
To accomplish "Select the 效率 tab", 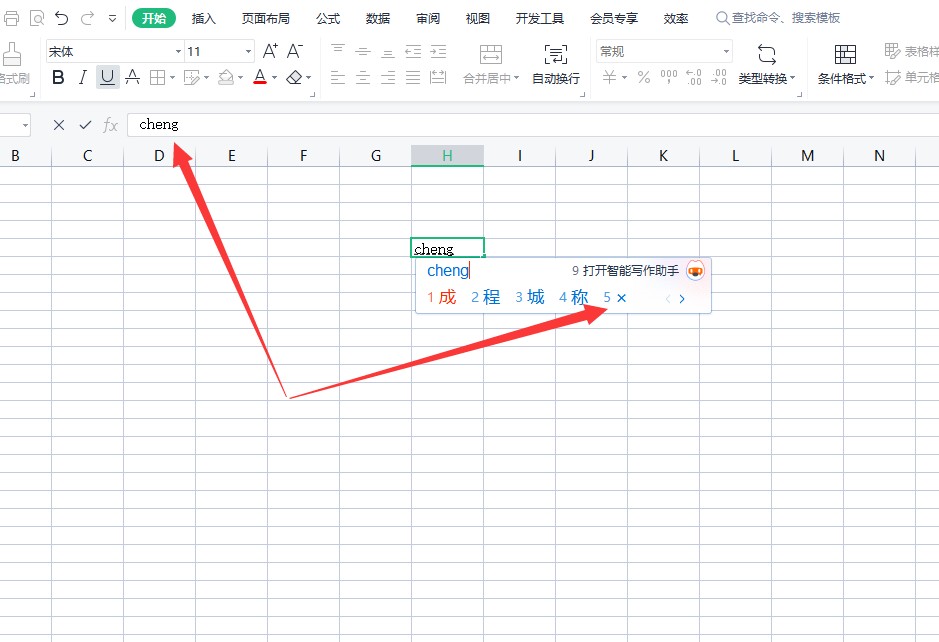I will (676, 19).
